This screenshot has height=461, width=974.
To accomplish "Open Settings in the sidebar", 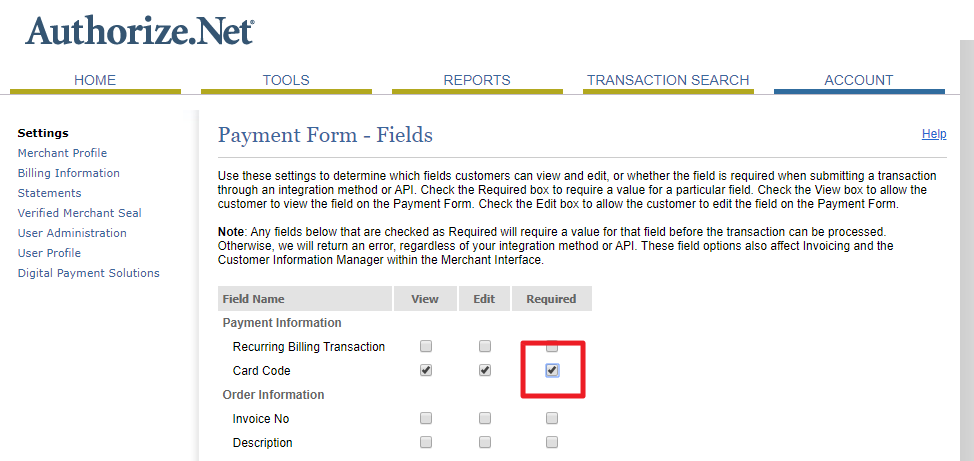I will [x=43, y=133].
